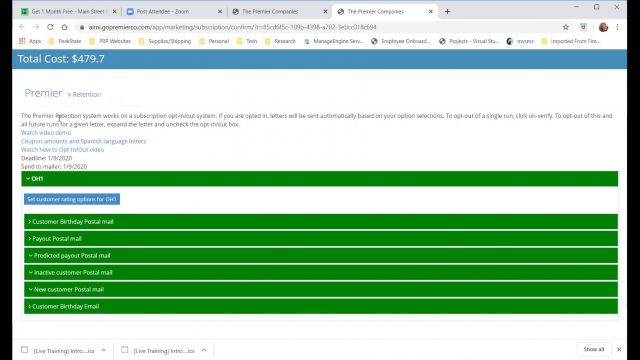This screenshot has height=360, width=640.
Task: Open the Watch video demo link
Action: coord(46,133)
